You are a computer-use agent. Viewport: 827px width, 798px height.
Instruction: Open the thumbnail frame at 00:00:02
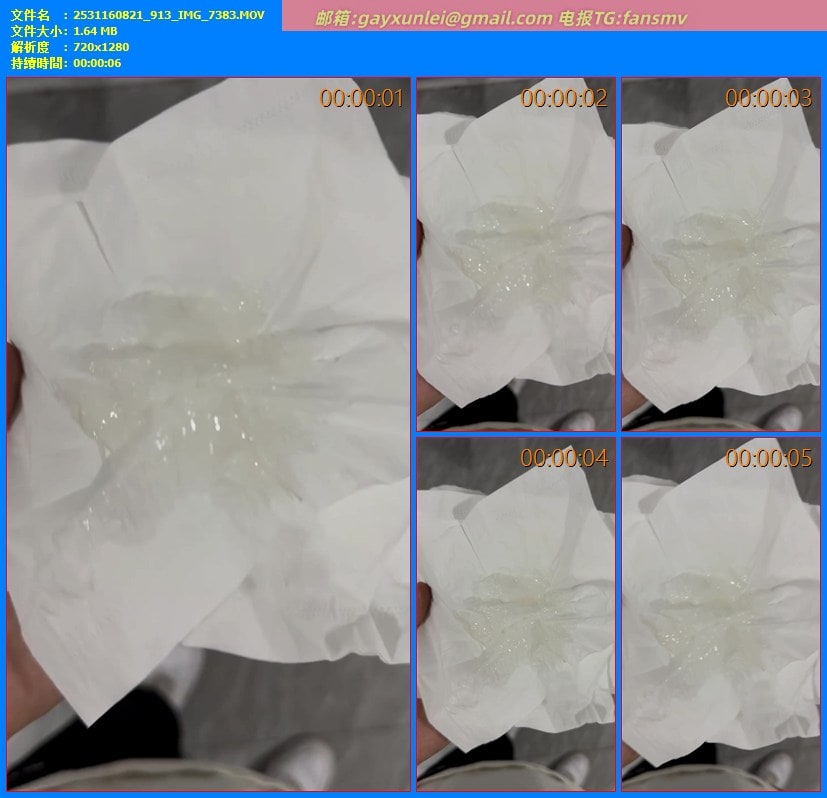click(x=515, y=255)
